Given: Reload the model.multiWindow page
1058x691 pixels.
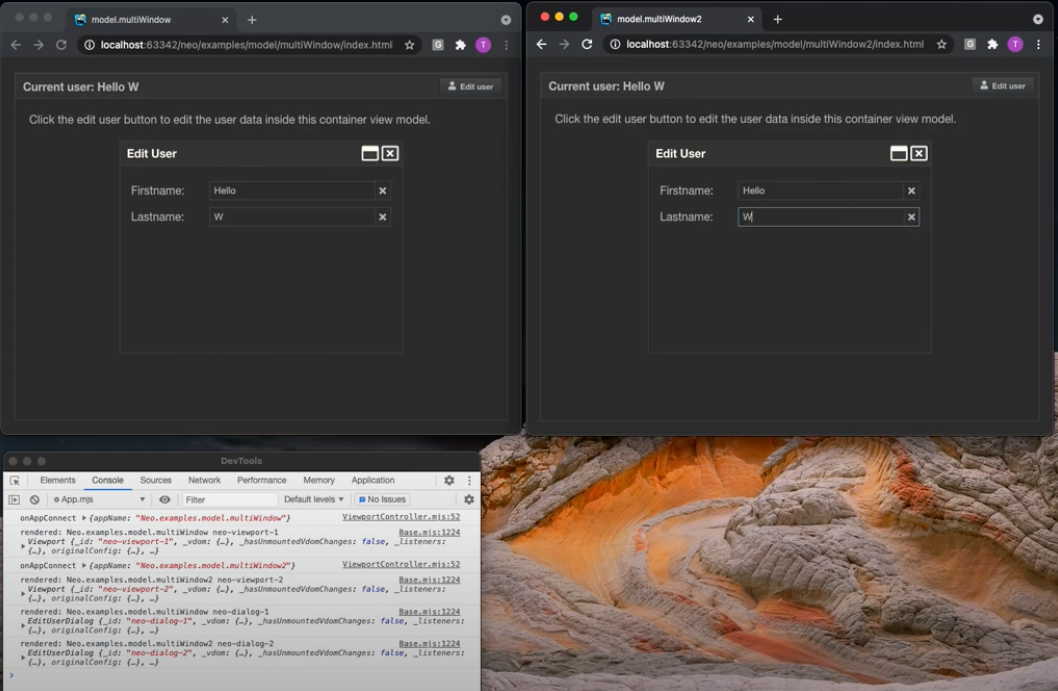Looking at the screenshot, I should pyautogui.click(x=62, y=44).
